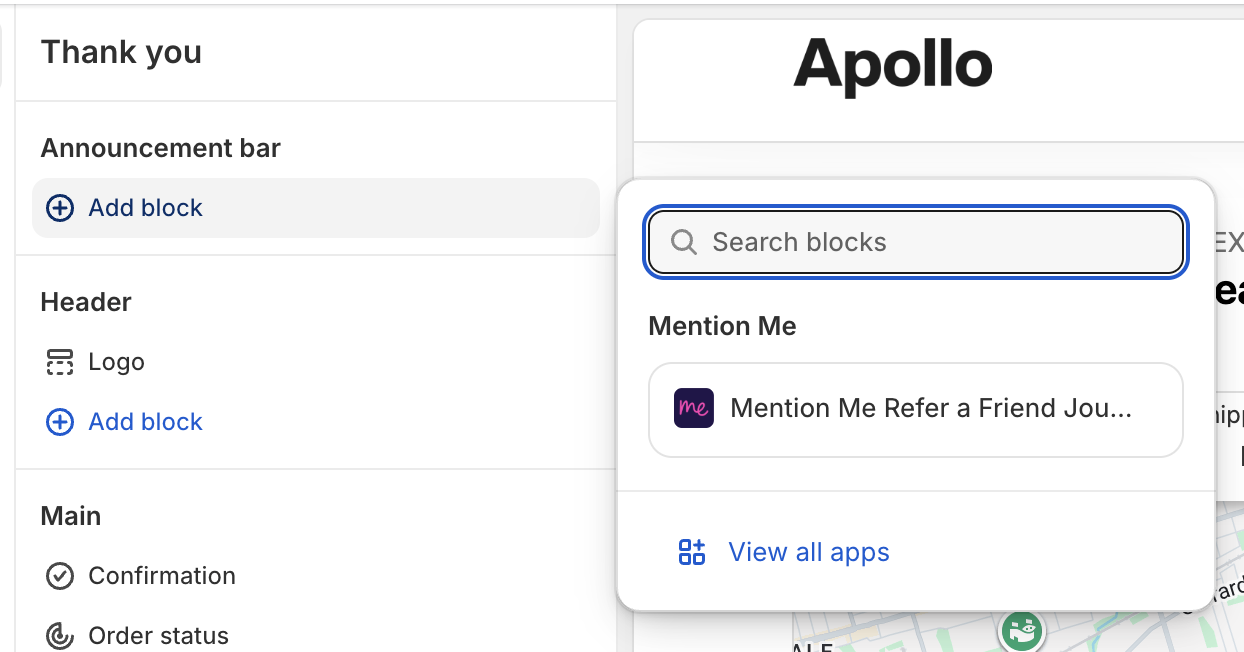Click plus icon in Announcement bar section
Screen dimensions: 1244x652
(x=60, y=208)
